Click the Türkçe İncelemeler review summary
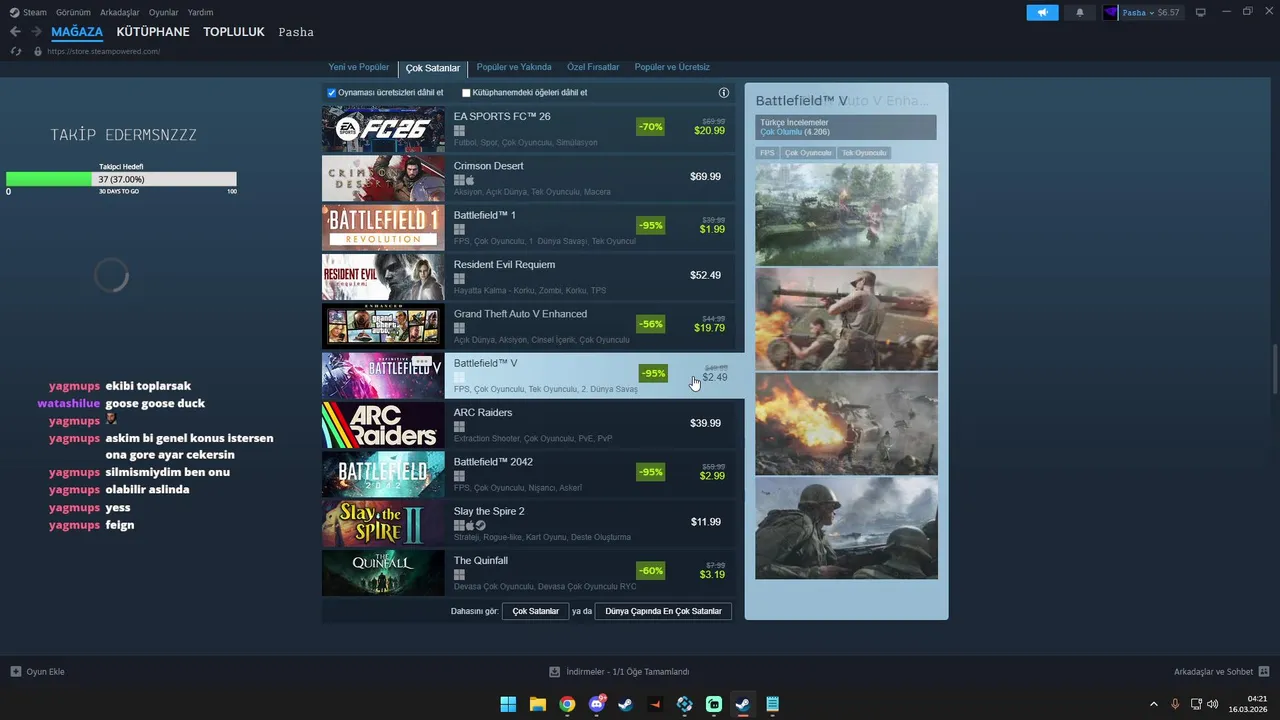 [846, 127]
